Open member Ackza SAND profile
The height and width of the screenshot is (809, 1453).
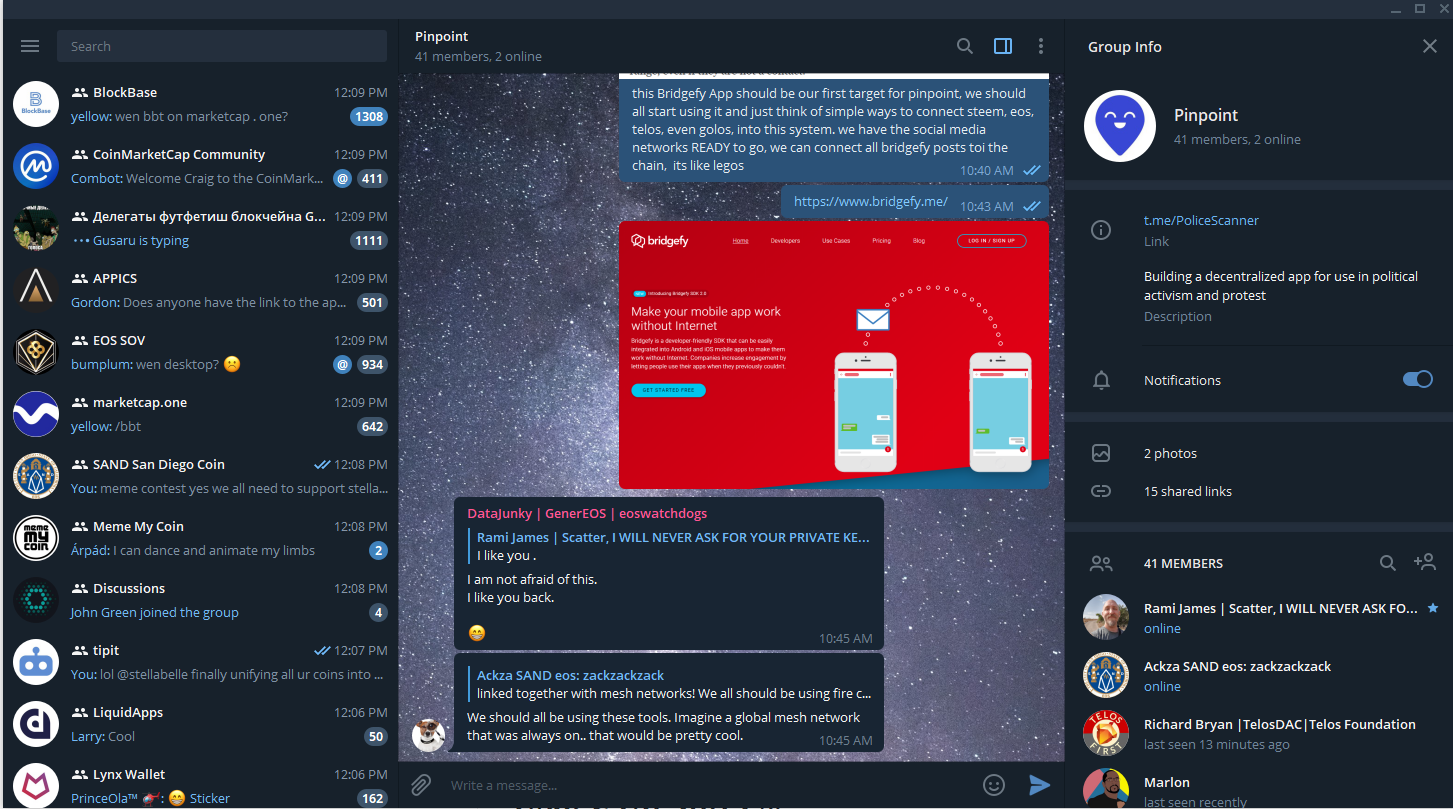(x=1259, y=675)
